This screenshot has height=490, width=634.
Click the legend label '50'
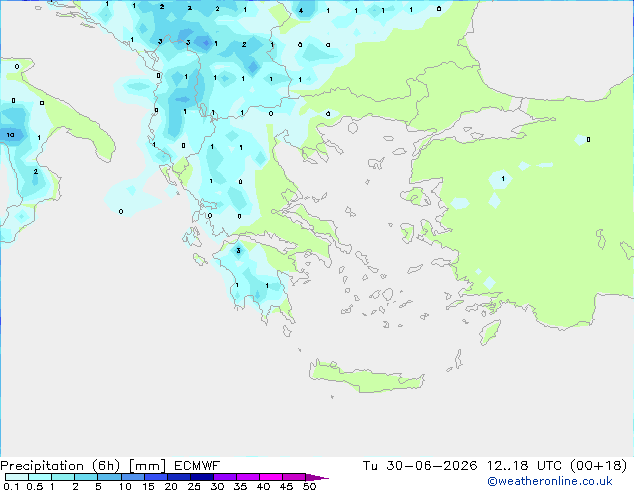coord(309,486)
